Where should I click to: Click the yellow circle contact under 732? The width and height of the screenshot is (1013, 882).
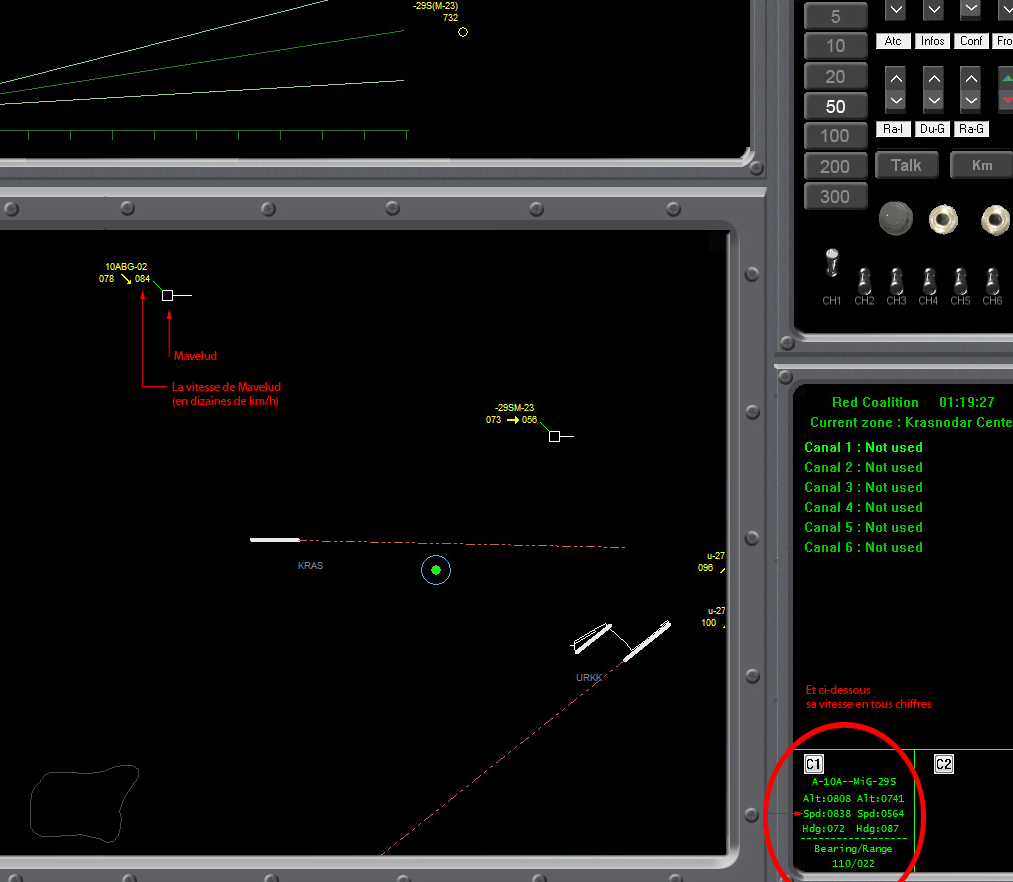coord(463,32)
